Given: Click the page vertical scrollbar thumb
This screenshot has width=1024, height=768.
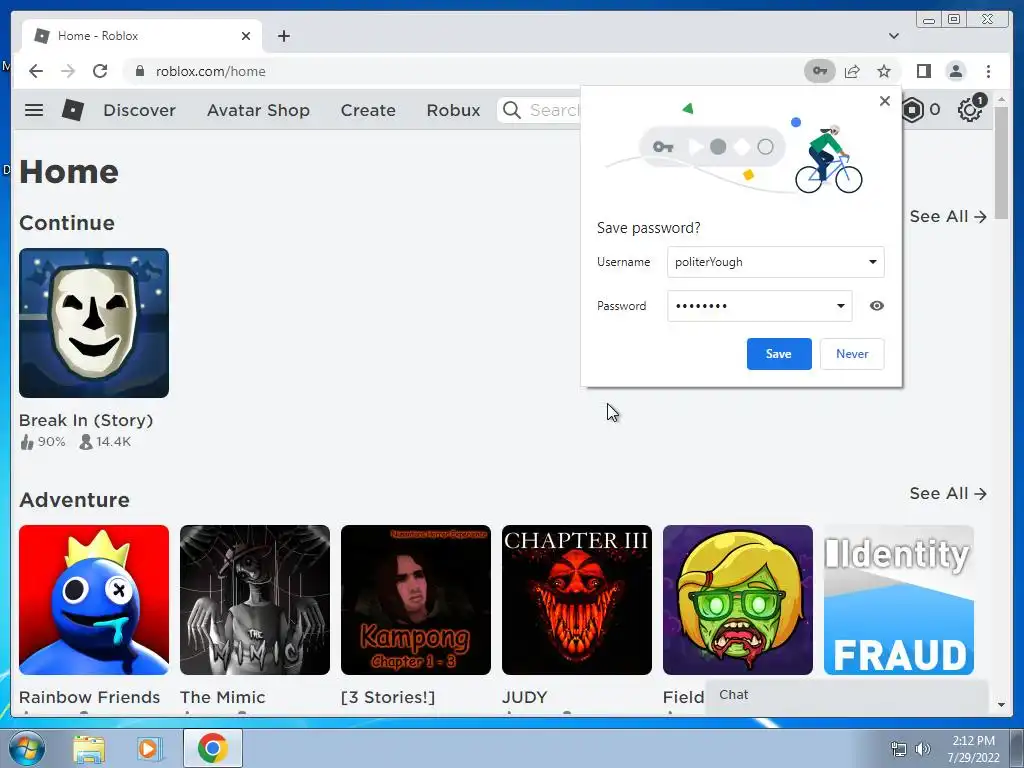Looking at the screenshot, I should click(x=1001, y=162).
